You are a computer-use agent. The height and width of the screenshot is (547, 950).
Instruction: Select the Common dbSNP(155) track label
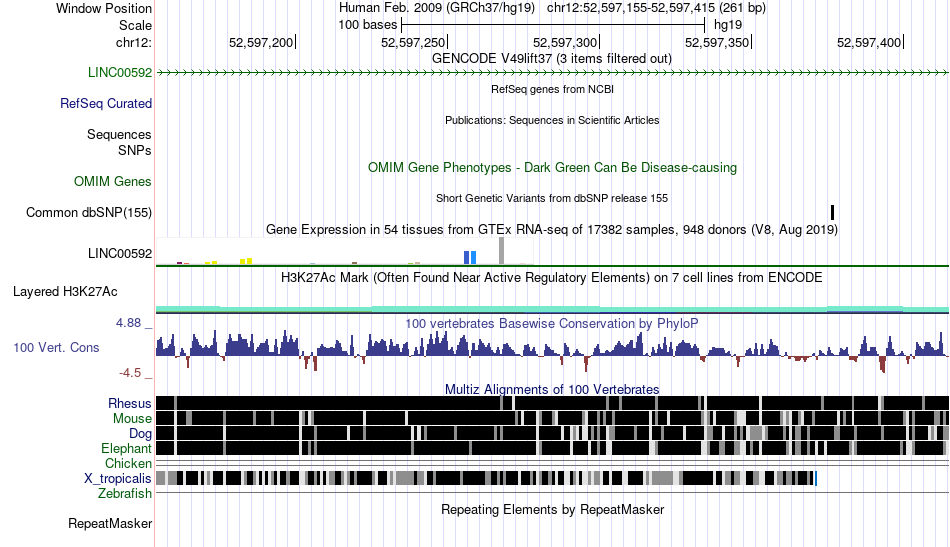coord(88,213)
